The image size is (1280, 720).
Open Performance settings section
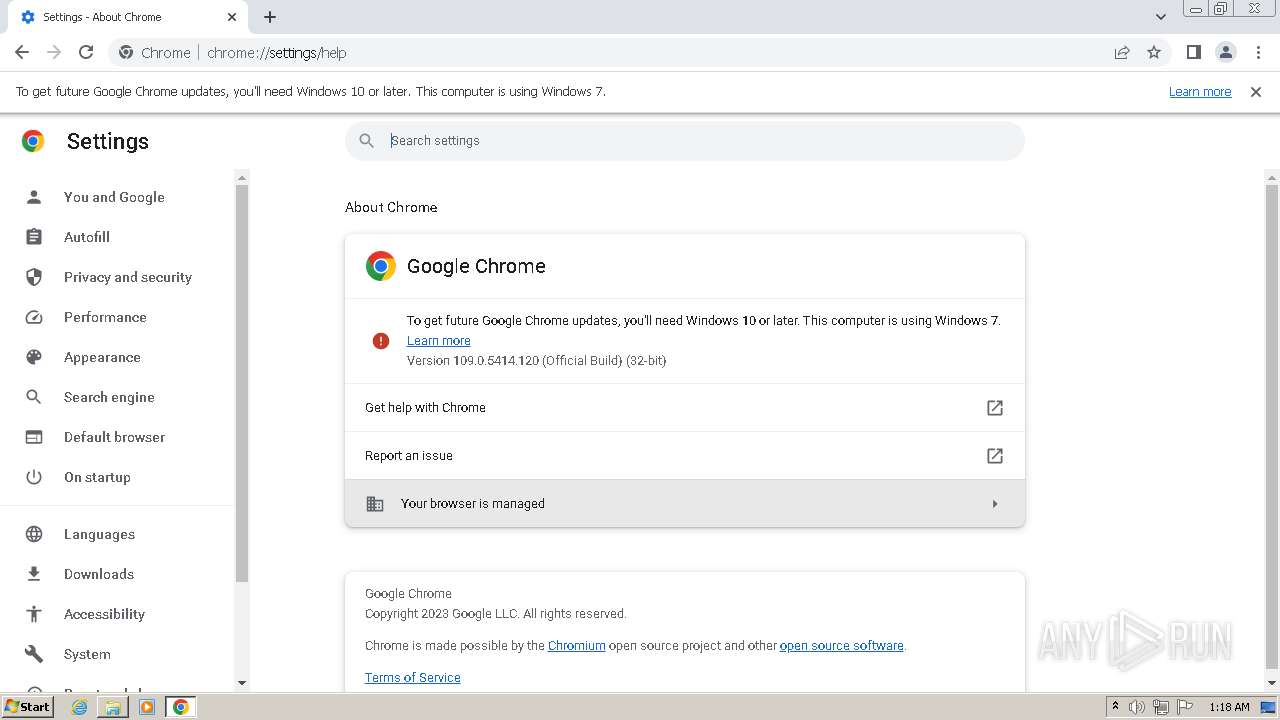point(105,317)
